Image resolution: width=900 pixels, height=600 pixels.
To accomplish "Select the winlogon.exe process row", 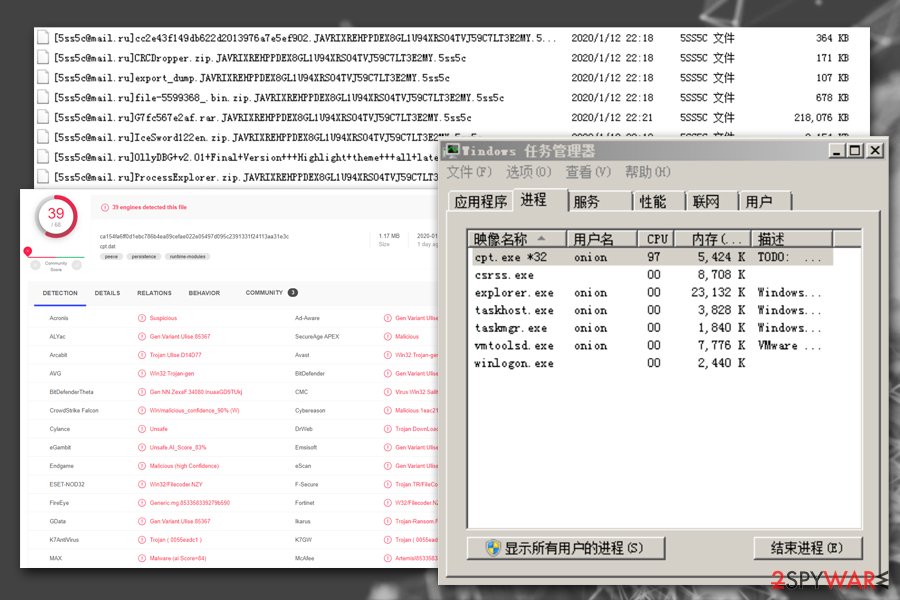I will pos(652,363).
